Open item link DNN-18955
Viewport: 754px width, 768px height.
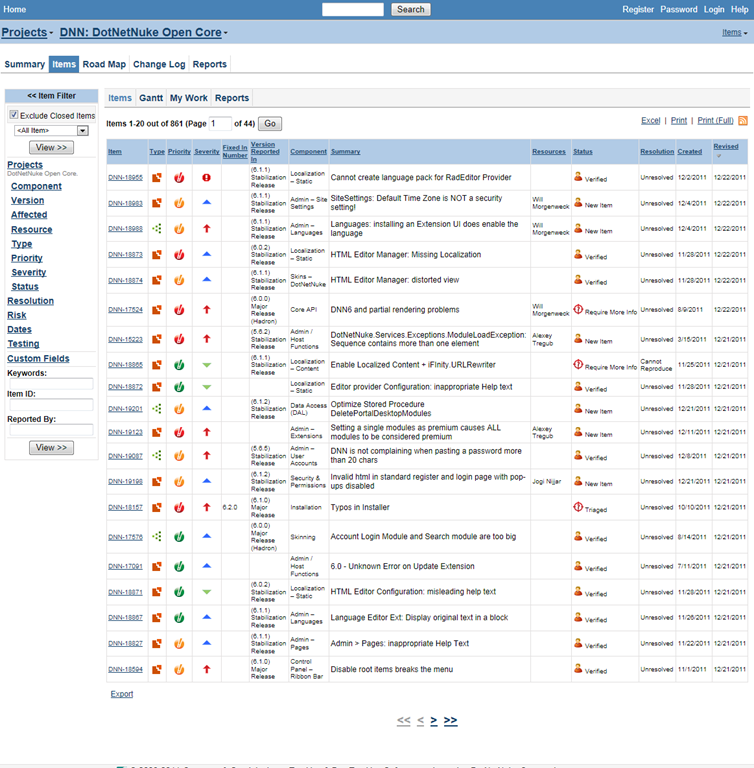click(125, 178)
